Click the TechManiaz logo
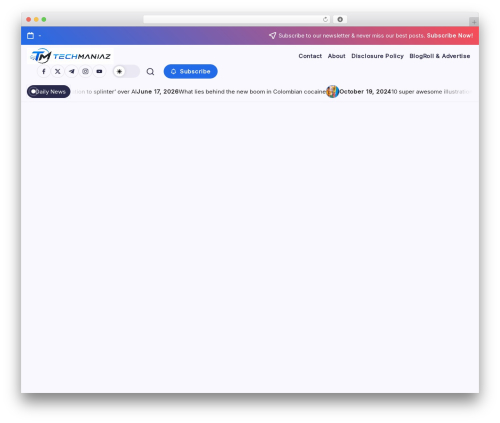Viewport: 500px width, 423px height. tap(70, 56)
